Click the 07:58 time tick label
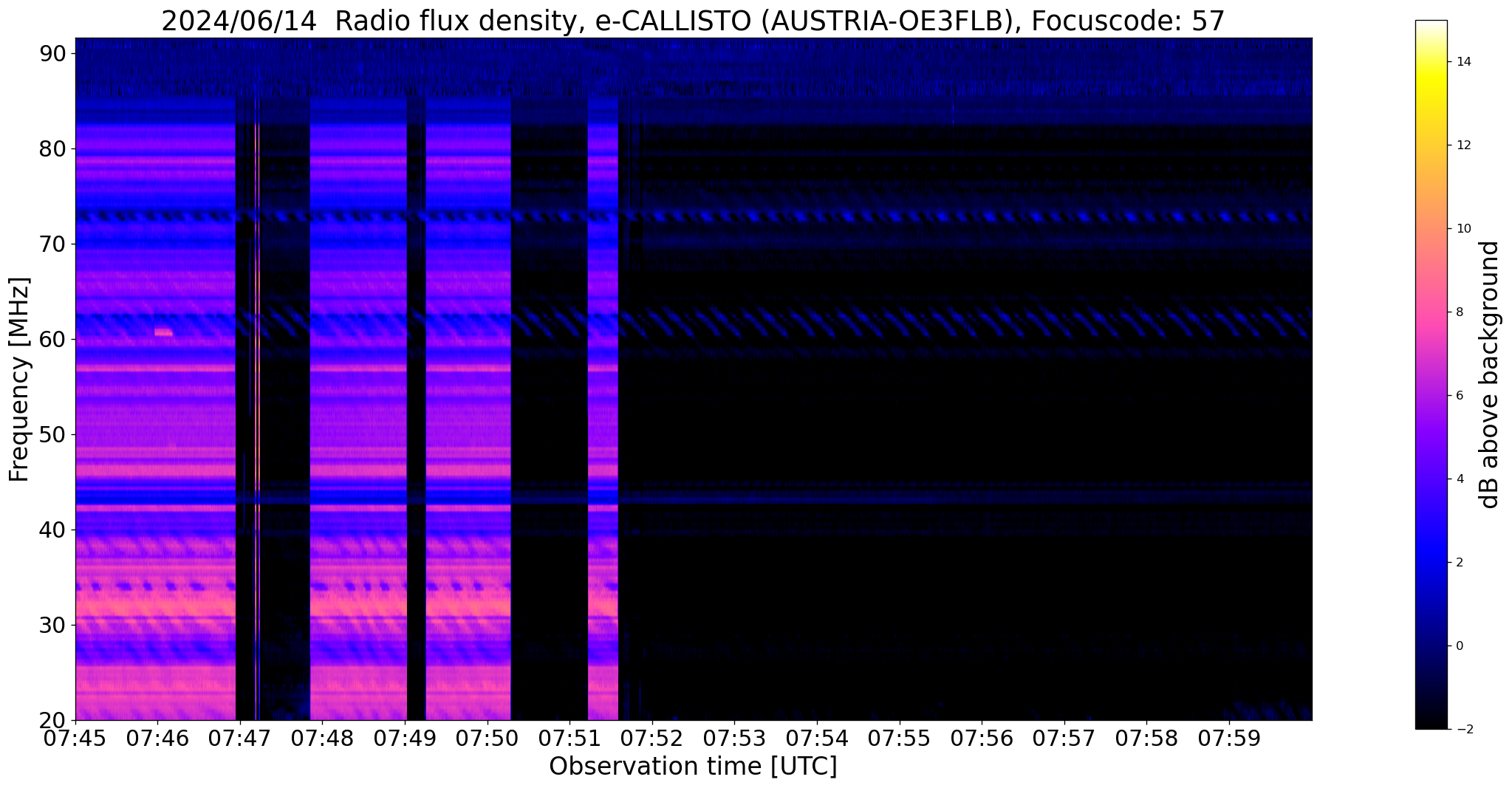 point(1146,738)
